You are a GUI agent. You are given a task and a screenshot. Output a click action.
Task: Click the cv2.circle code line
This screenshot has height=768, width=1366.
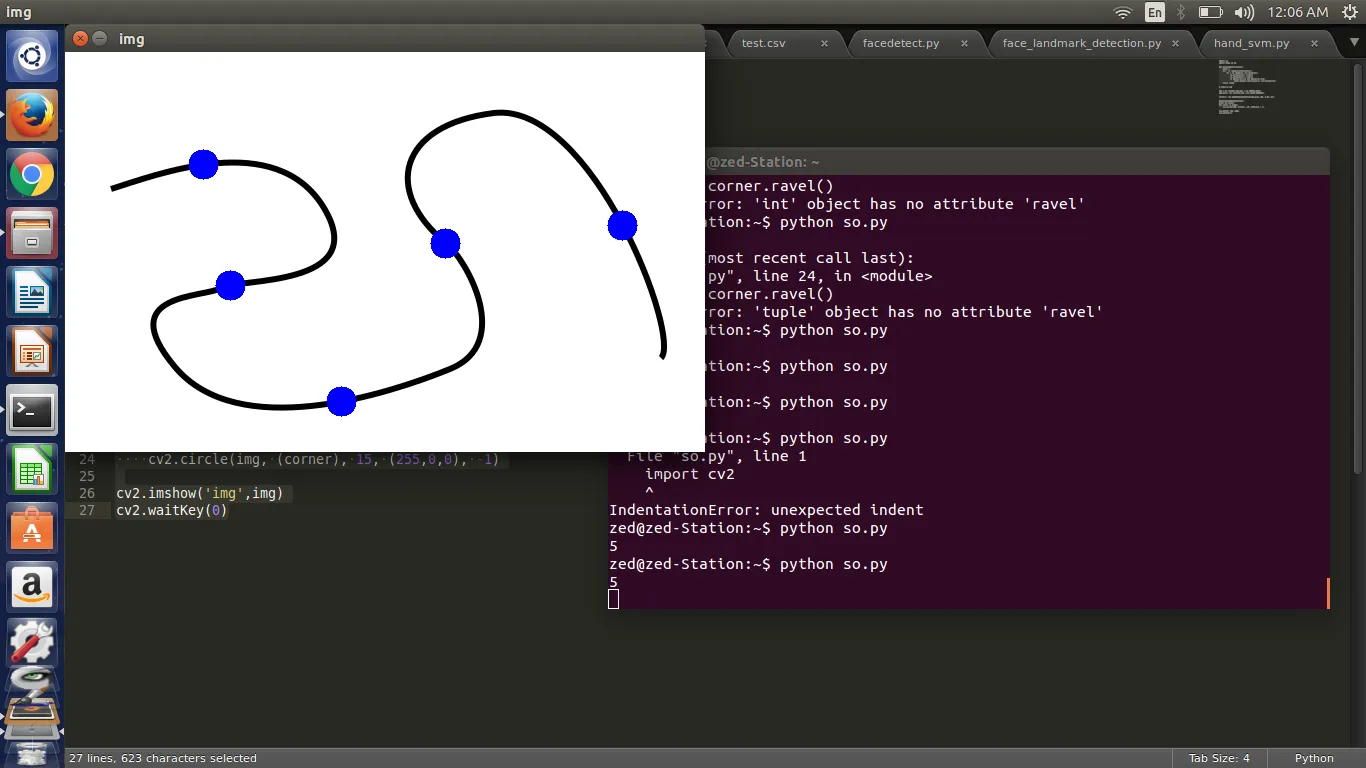(323, 460)
